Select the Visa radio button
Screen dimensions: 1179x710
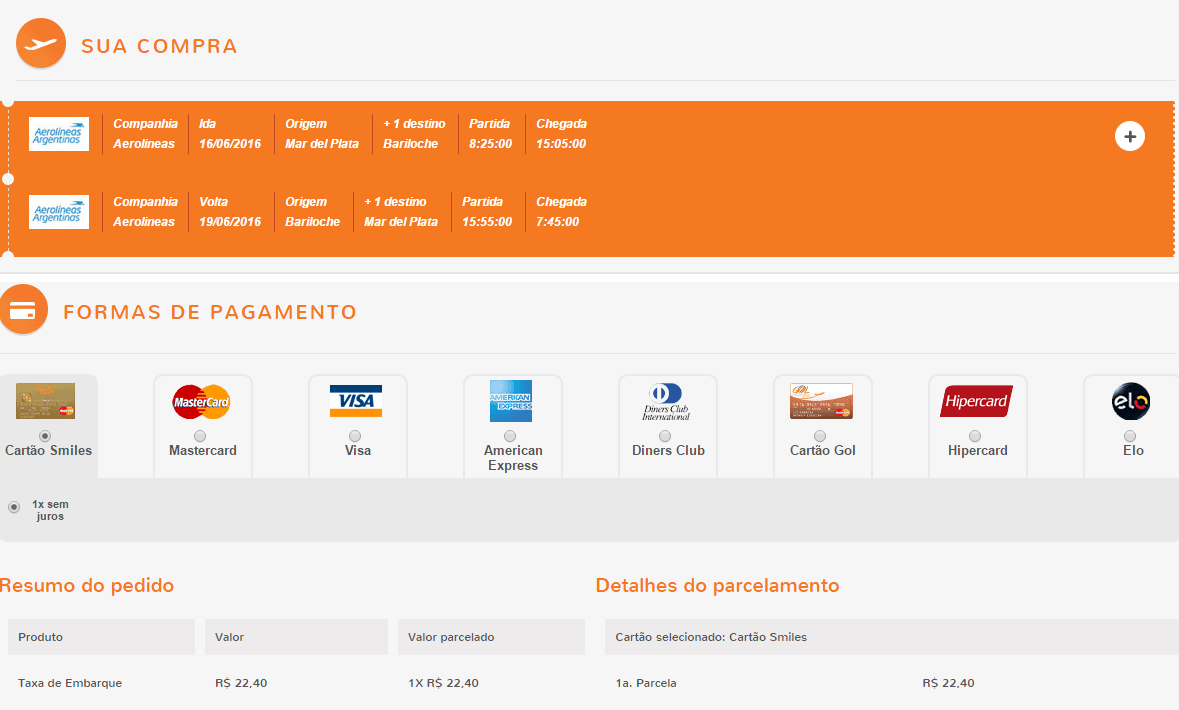tap(355, 436)
